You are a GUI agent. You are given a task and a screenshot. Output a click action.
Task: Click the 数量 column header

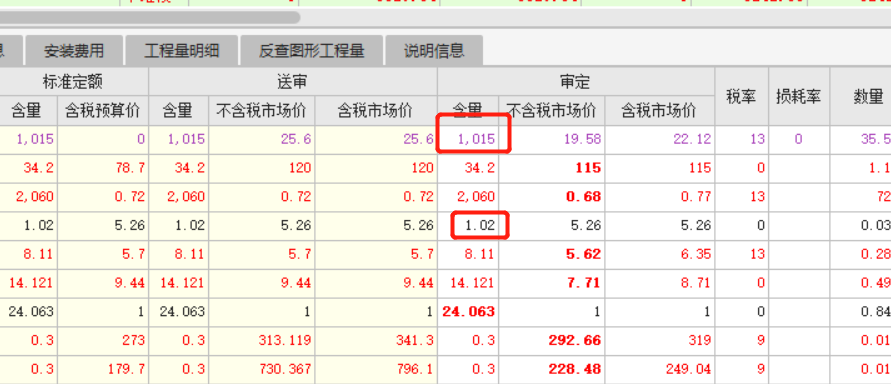coord(860,97)
